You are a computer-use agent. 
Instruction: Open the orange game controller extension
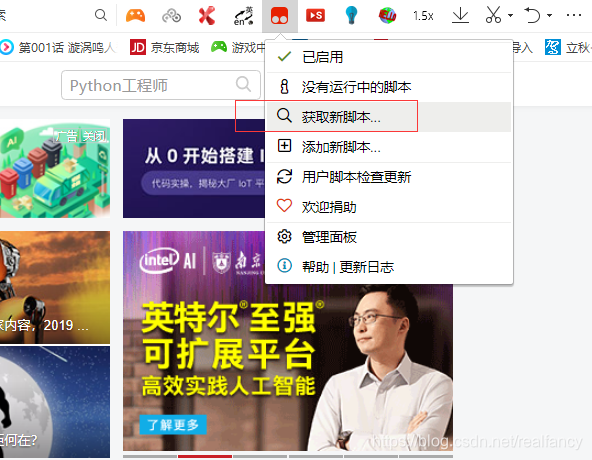[x=136, y=15]
